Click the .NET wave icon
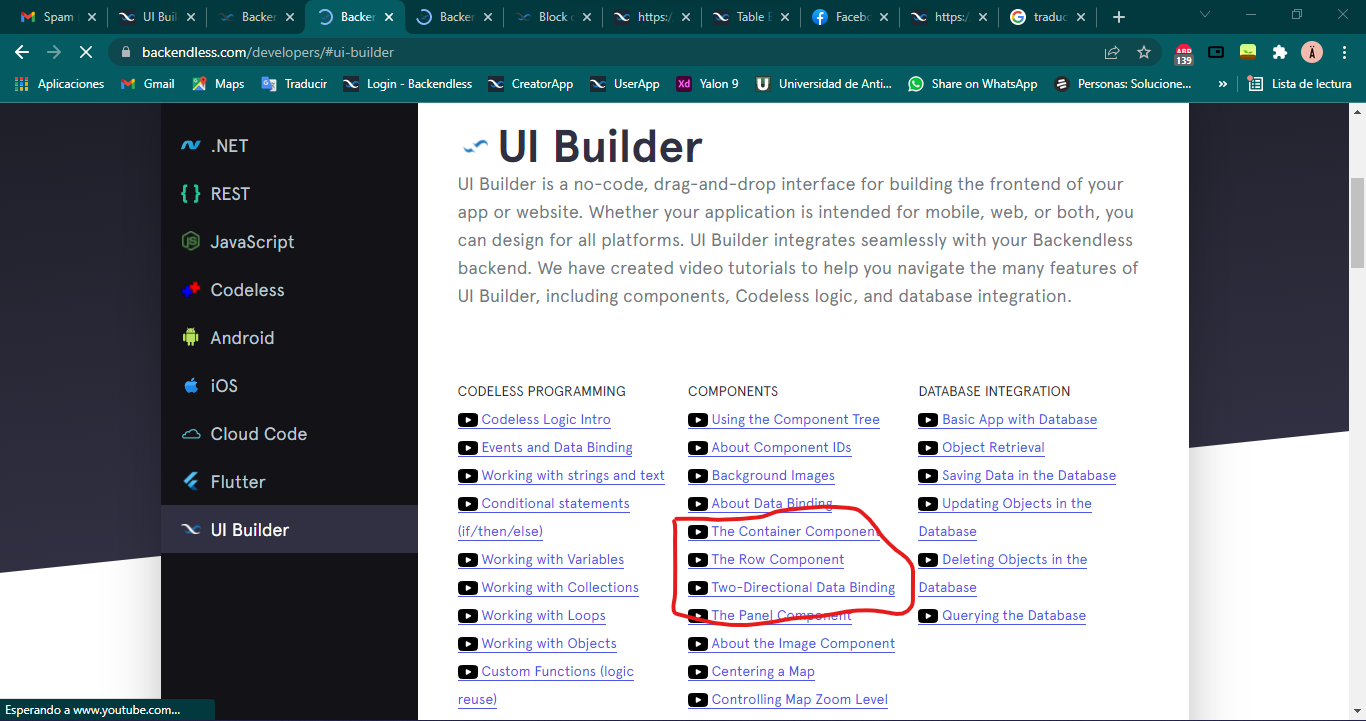1366x721 pixels. (191, 146)
